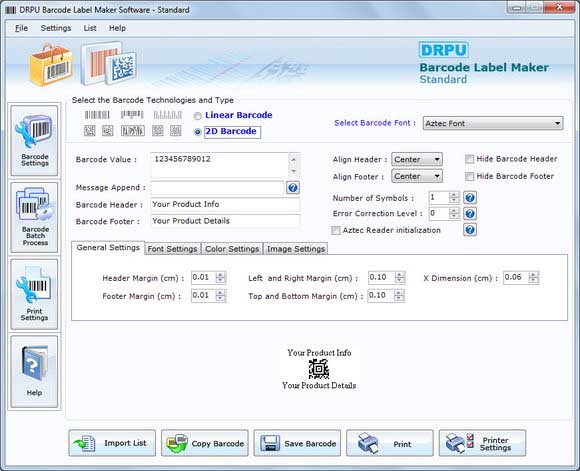
Task: Click the shopping bag barcode logo
Action: 51,65
